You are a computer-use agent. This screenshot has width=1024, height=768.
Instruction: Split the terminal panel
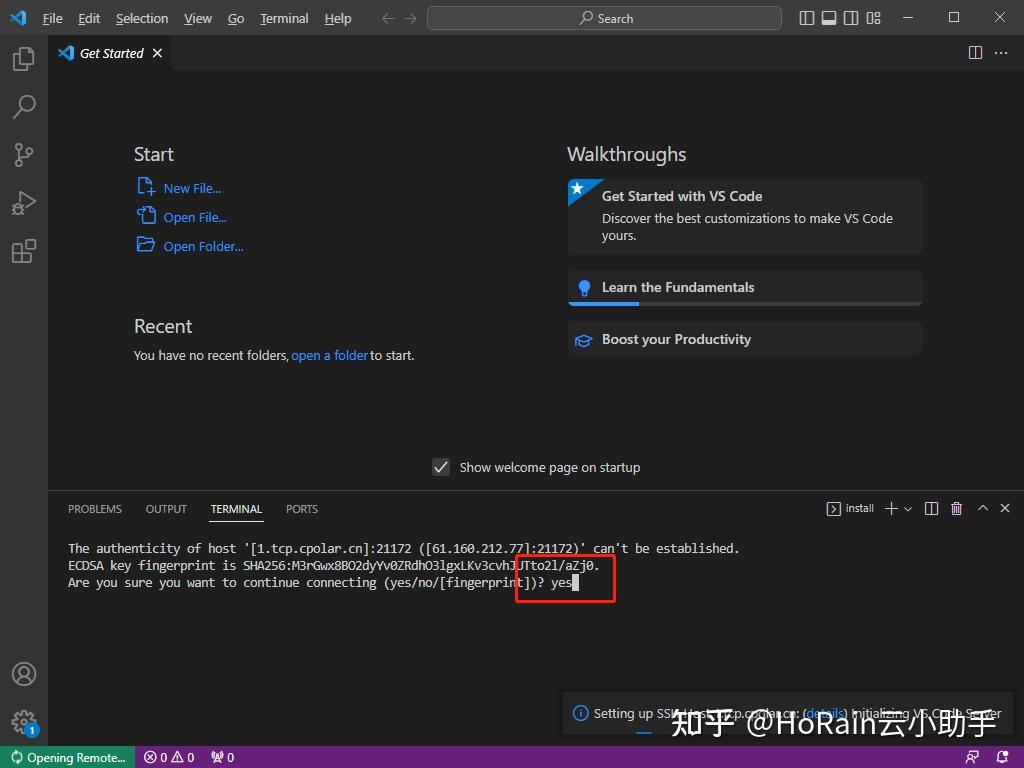click(931, 508)
